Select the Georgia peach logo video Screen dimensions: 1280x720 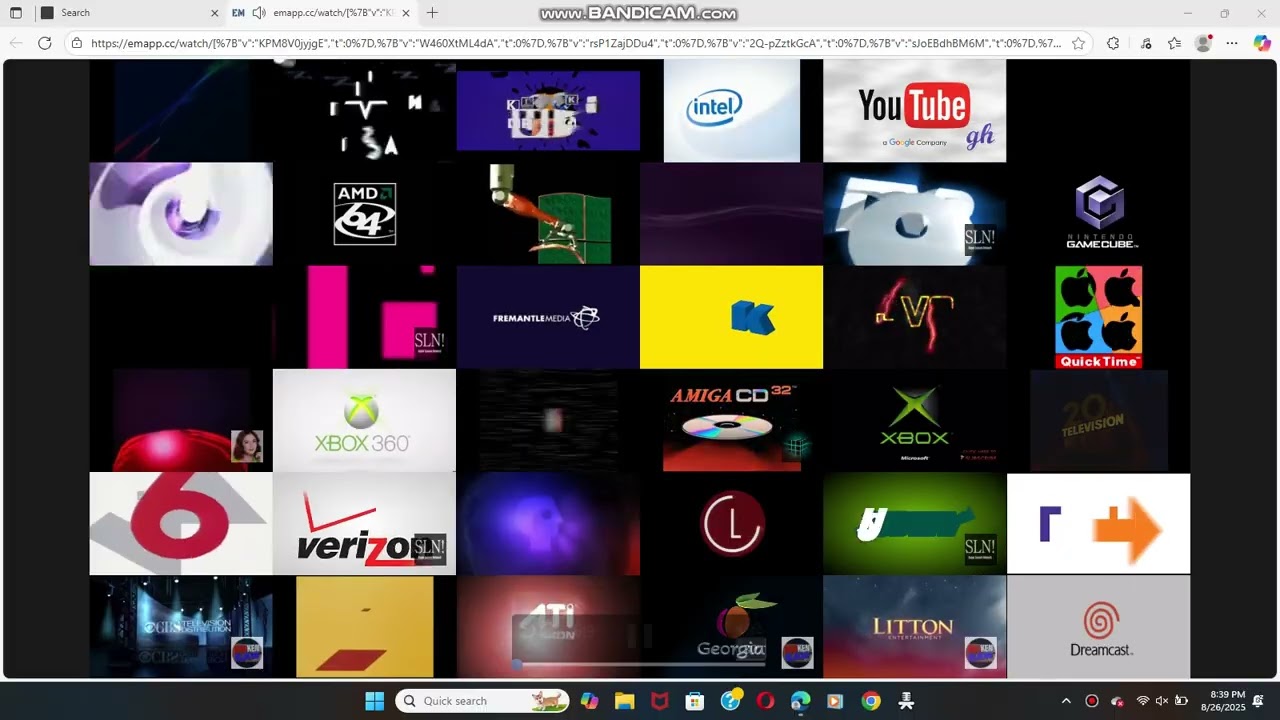click(x=731, y=627)
